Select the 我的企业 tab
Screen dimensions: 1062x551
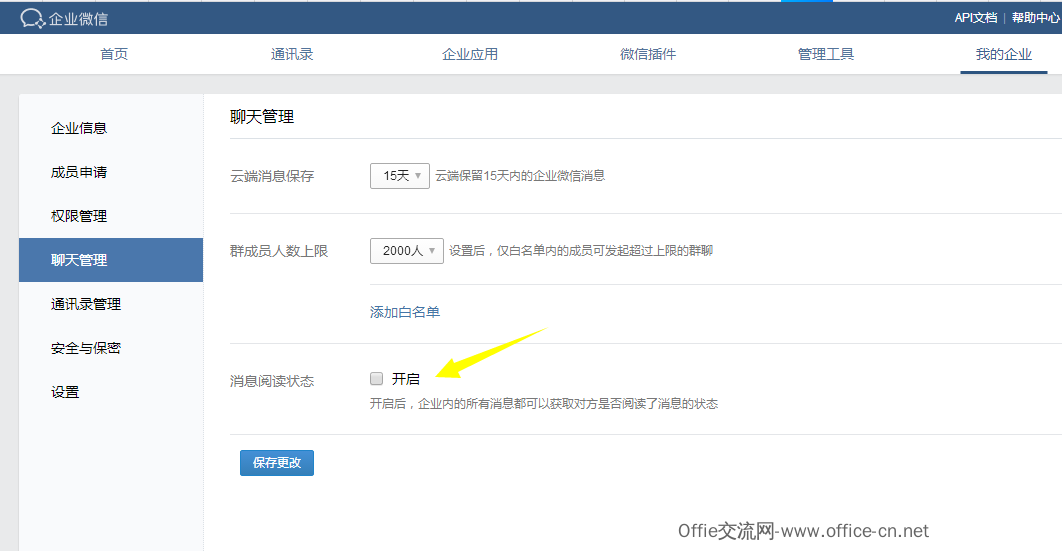click(x=1004, y=54)
